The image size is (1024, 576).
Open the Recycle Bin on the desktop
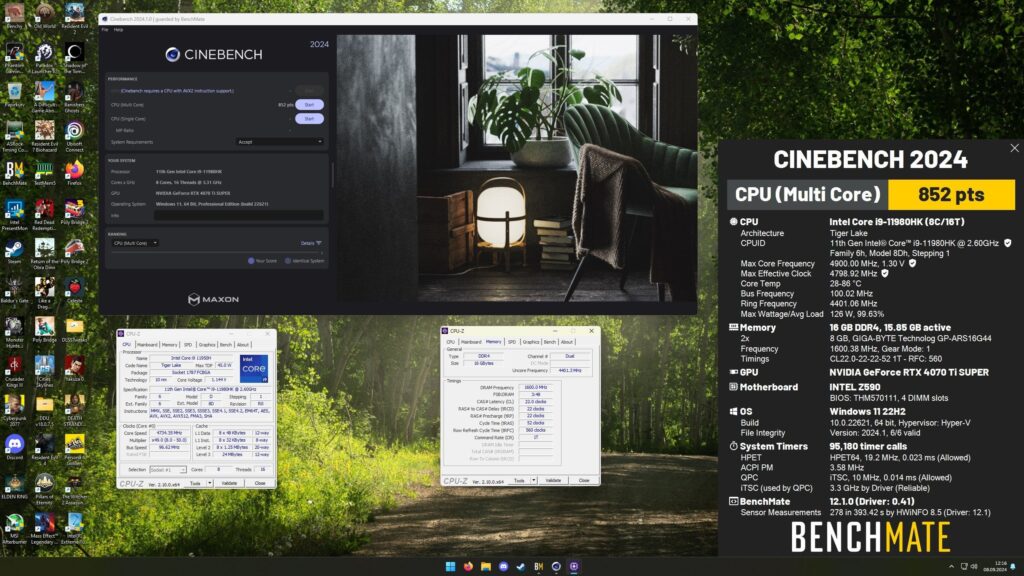coord(14,95)
